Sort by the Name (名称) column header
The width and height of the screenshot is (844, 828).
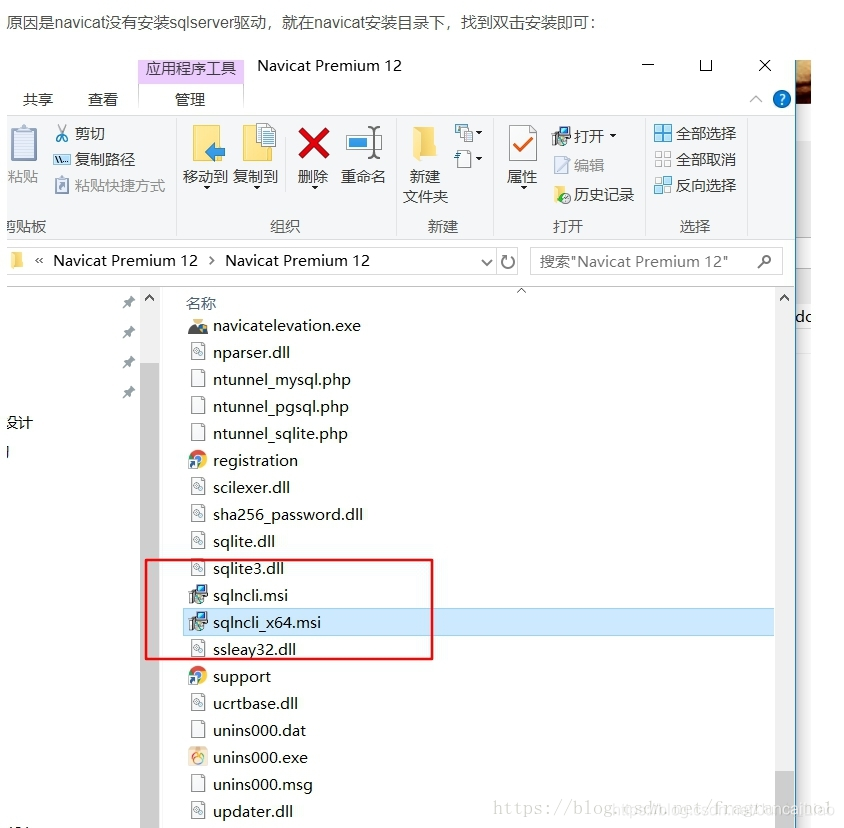point(201,304)
